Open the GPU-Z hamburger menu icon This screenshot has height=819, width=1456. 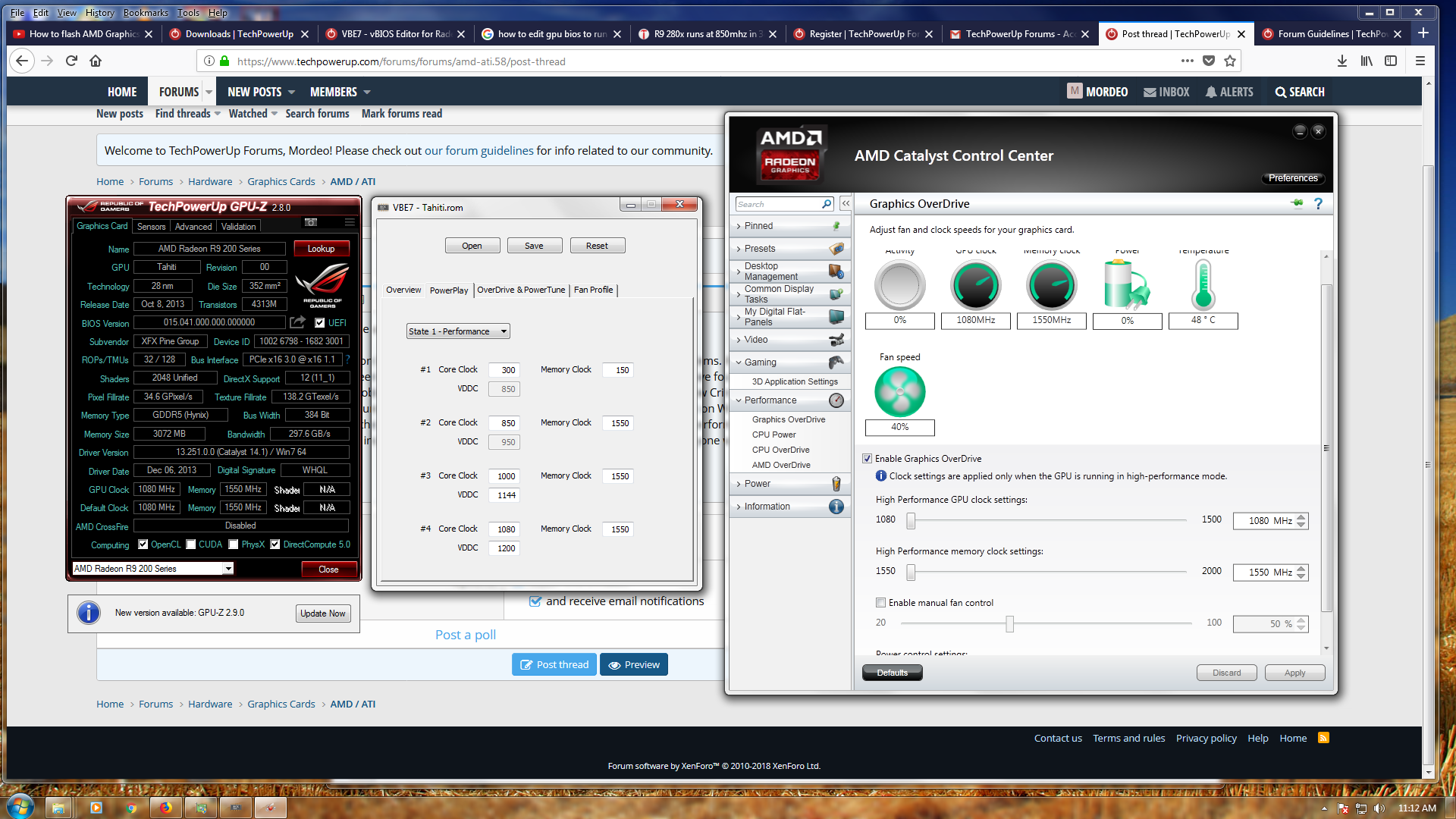point(350,222)
